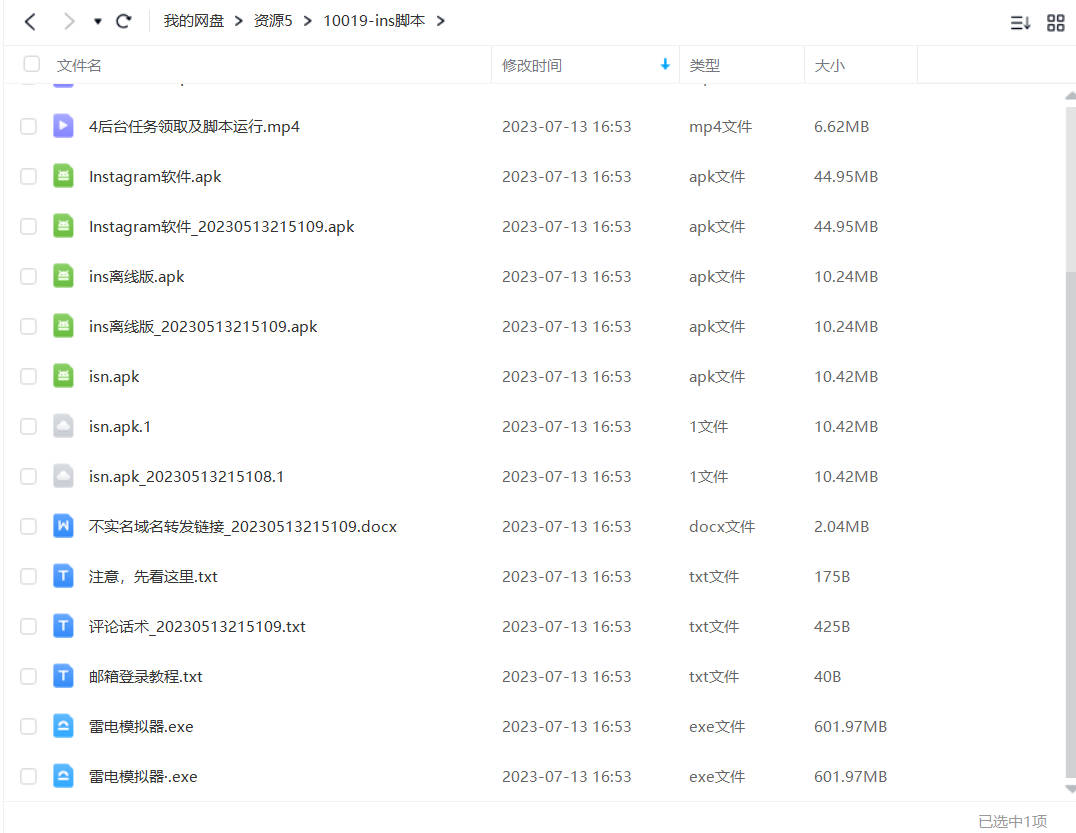
Task: Switch to grid view icon
Action: 1055,23
